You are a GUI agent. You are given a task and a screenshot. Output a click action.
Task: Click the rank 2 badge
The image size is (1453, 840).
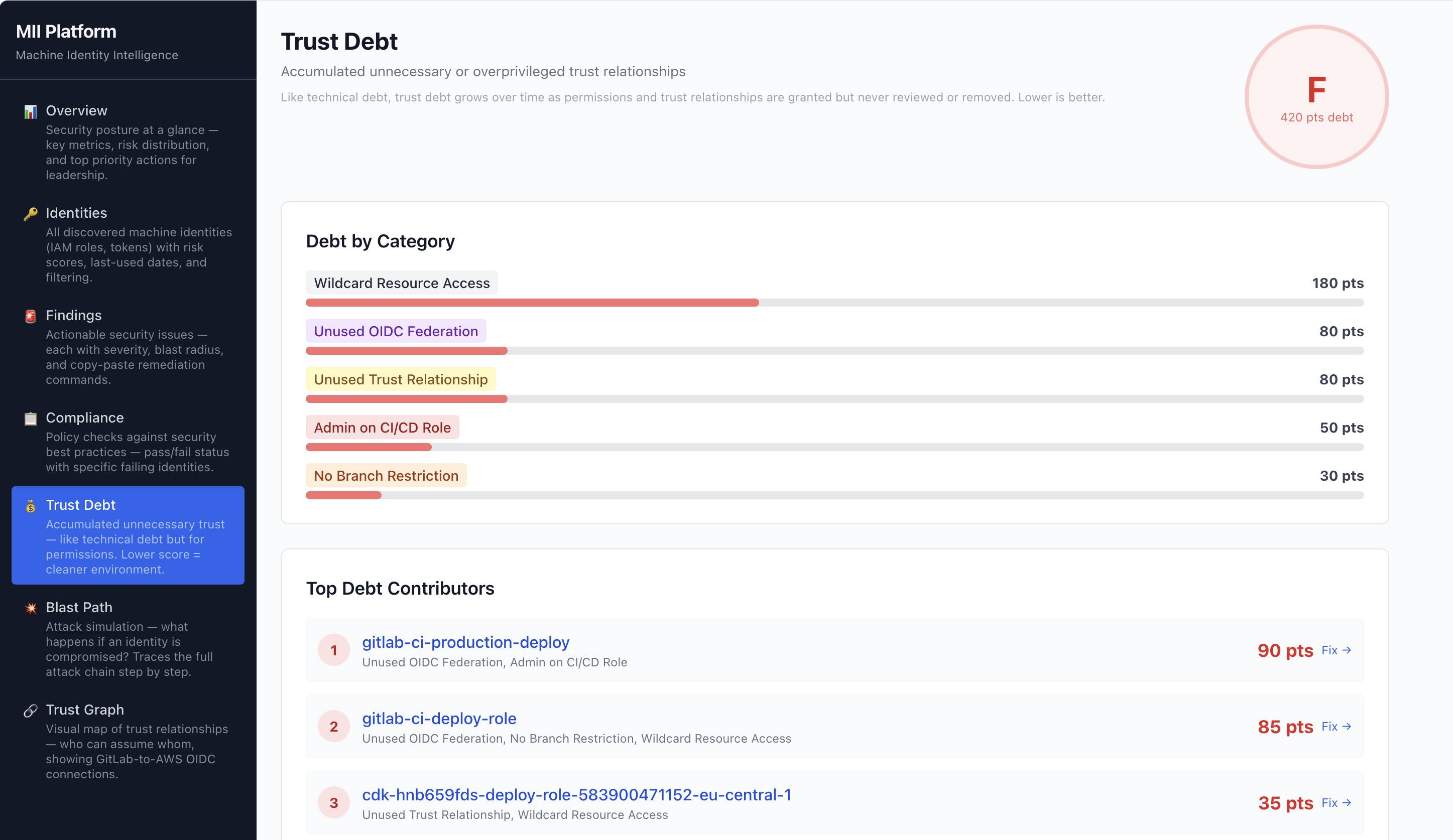click(x=334, y=727)
